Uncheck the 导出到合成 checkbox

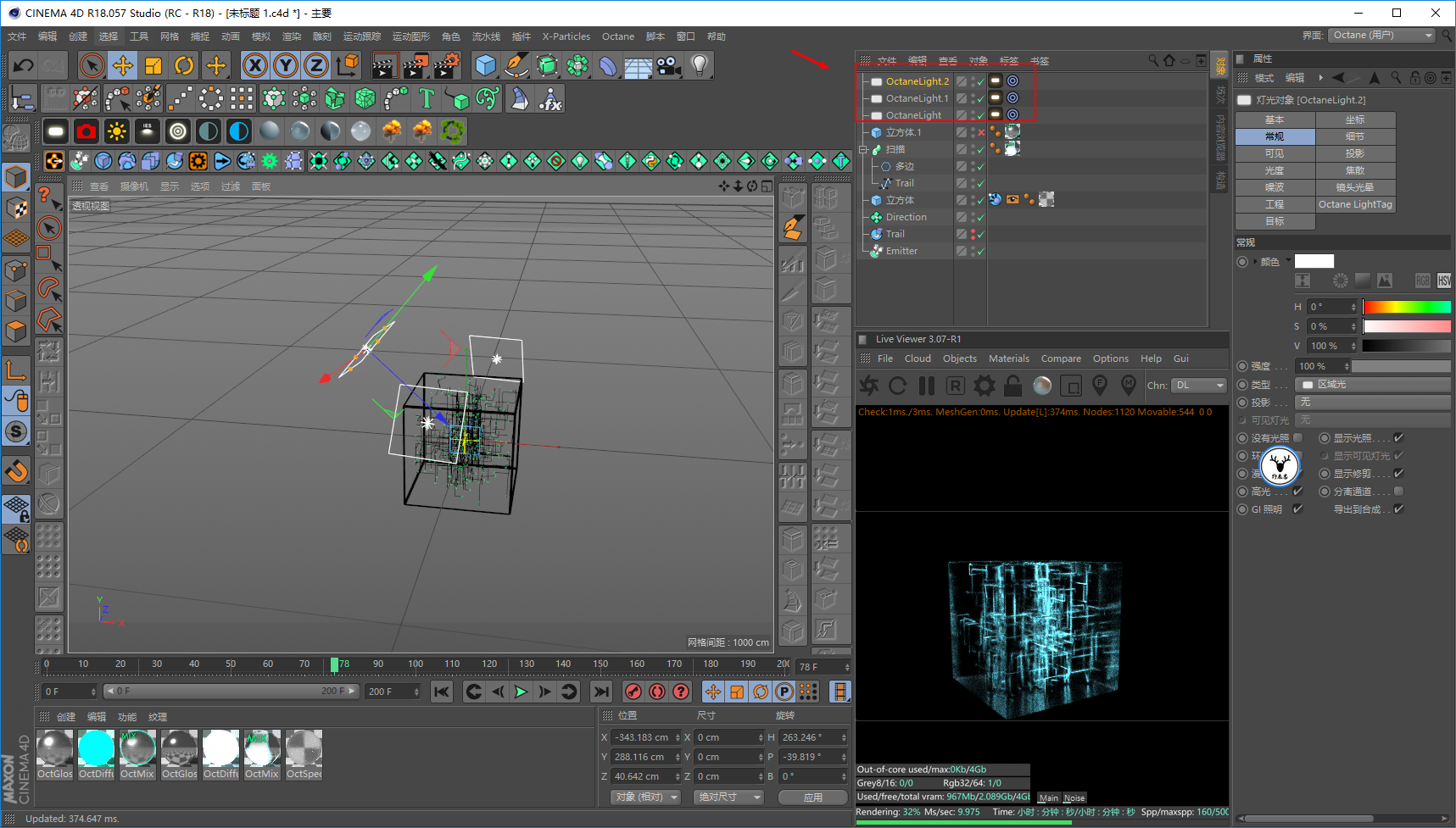pos(1398,509)
